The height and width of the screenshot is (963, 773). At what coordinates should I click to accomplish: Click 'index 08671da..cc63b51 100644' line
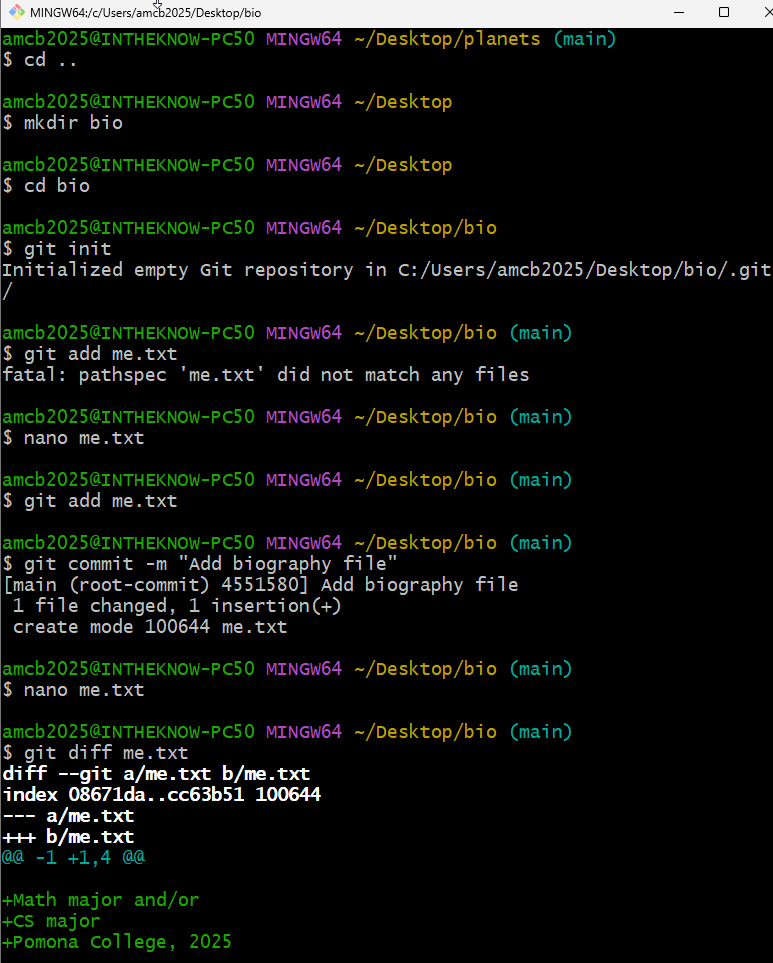[x=162, y=795]
